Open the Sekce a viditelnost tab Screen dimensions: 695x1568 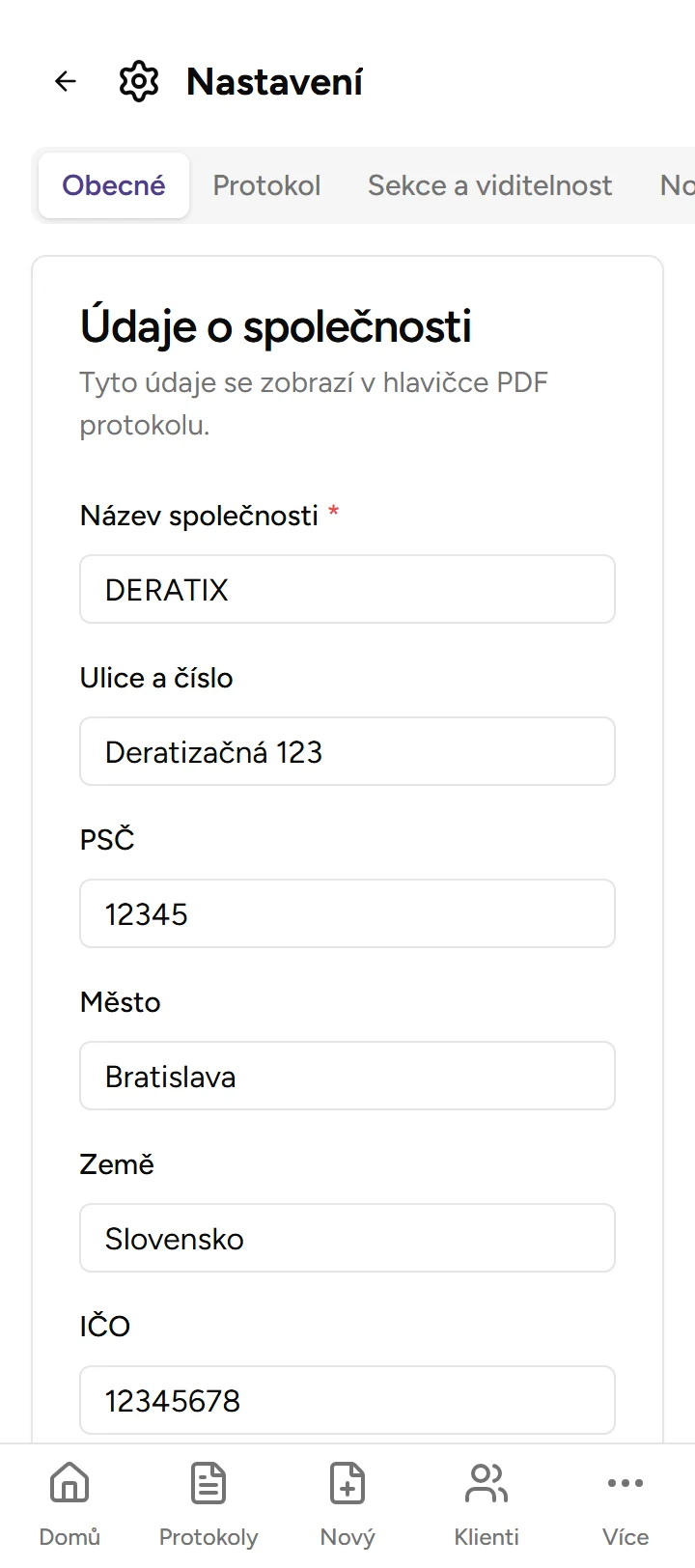489,185
